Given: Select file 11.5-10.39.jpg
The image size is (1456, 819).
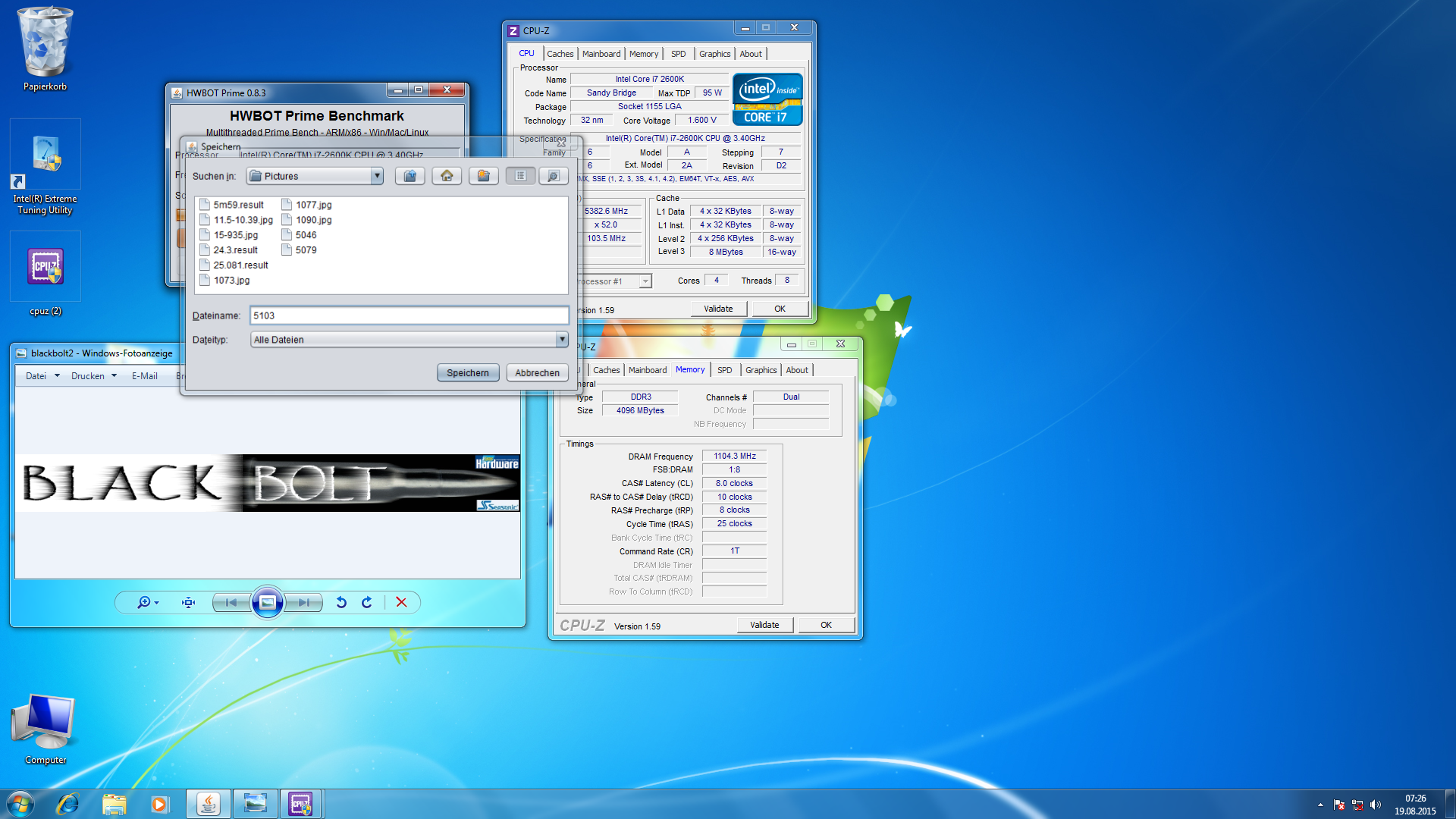Looking at the screenshot, I should (236, 220).
